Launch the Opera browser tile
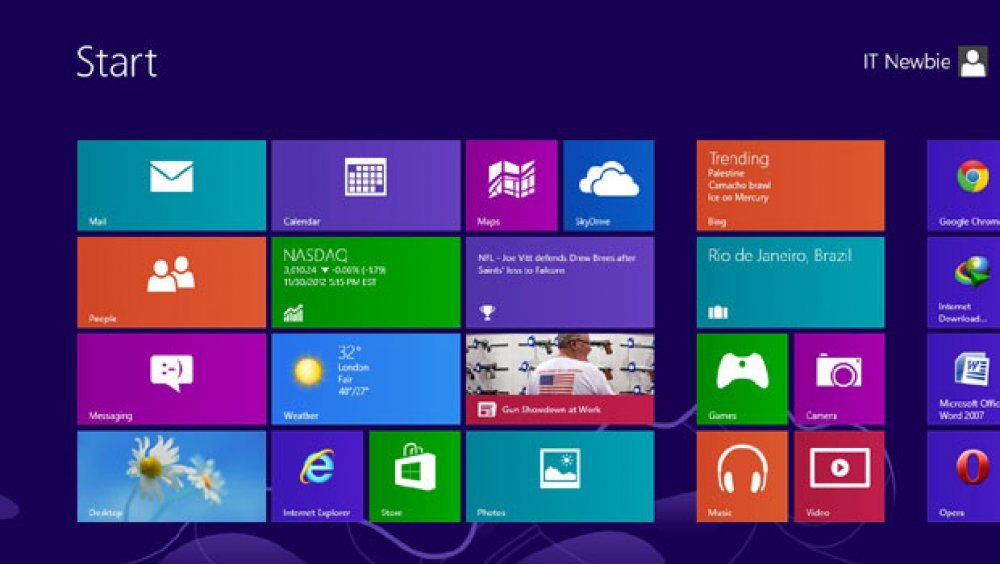The height and width of the screenshot is (564, 1000). pyautogui.click(x=964, y=477)
